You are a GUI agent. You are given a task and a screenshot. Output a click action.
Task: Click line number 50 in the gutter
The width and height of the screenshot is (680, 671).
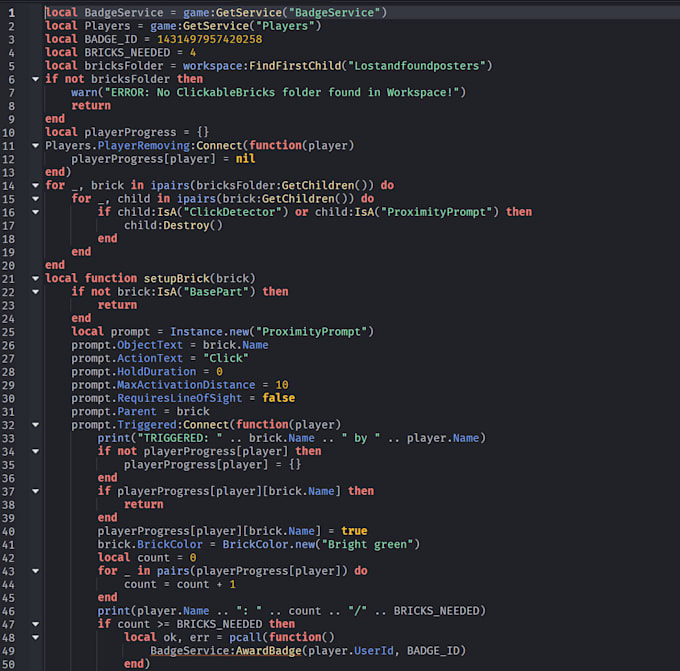pyautogui.click(x=8, y=664)
